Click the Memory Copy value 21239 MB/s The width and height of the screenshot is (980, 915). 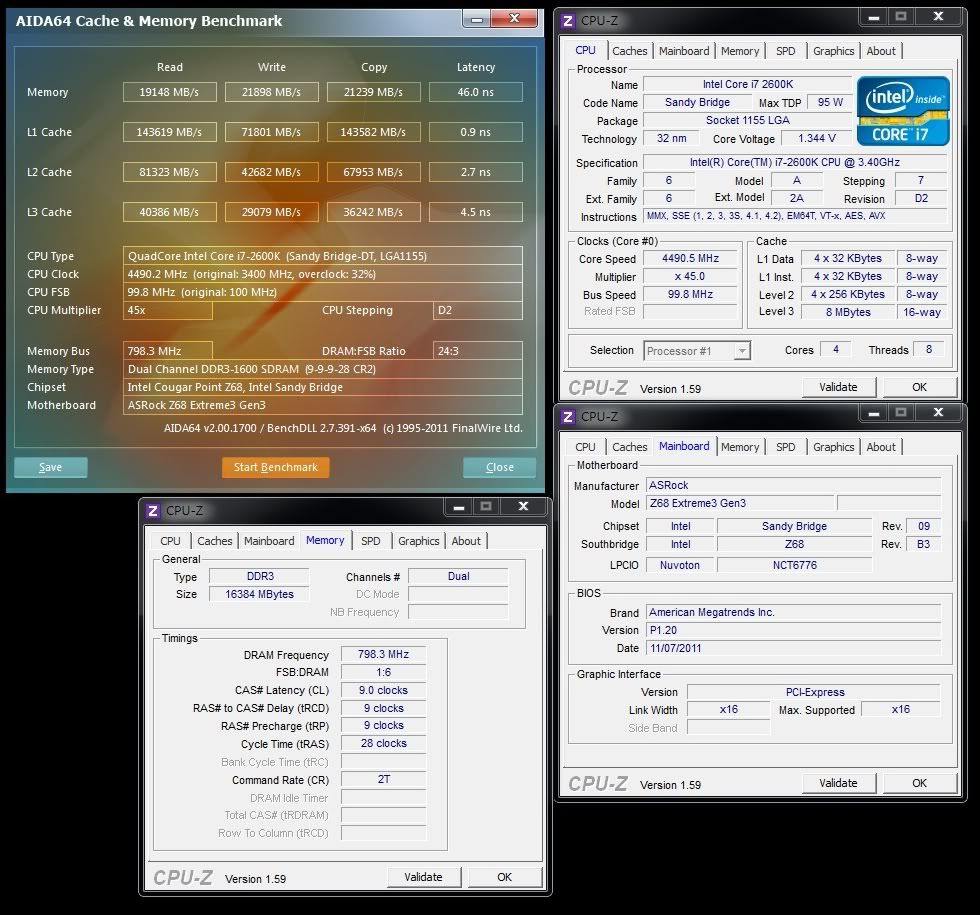(x=373, y=92)
